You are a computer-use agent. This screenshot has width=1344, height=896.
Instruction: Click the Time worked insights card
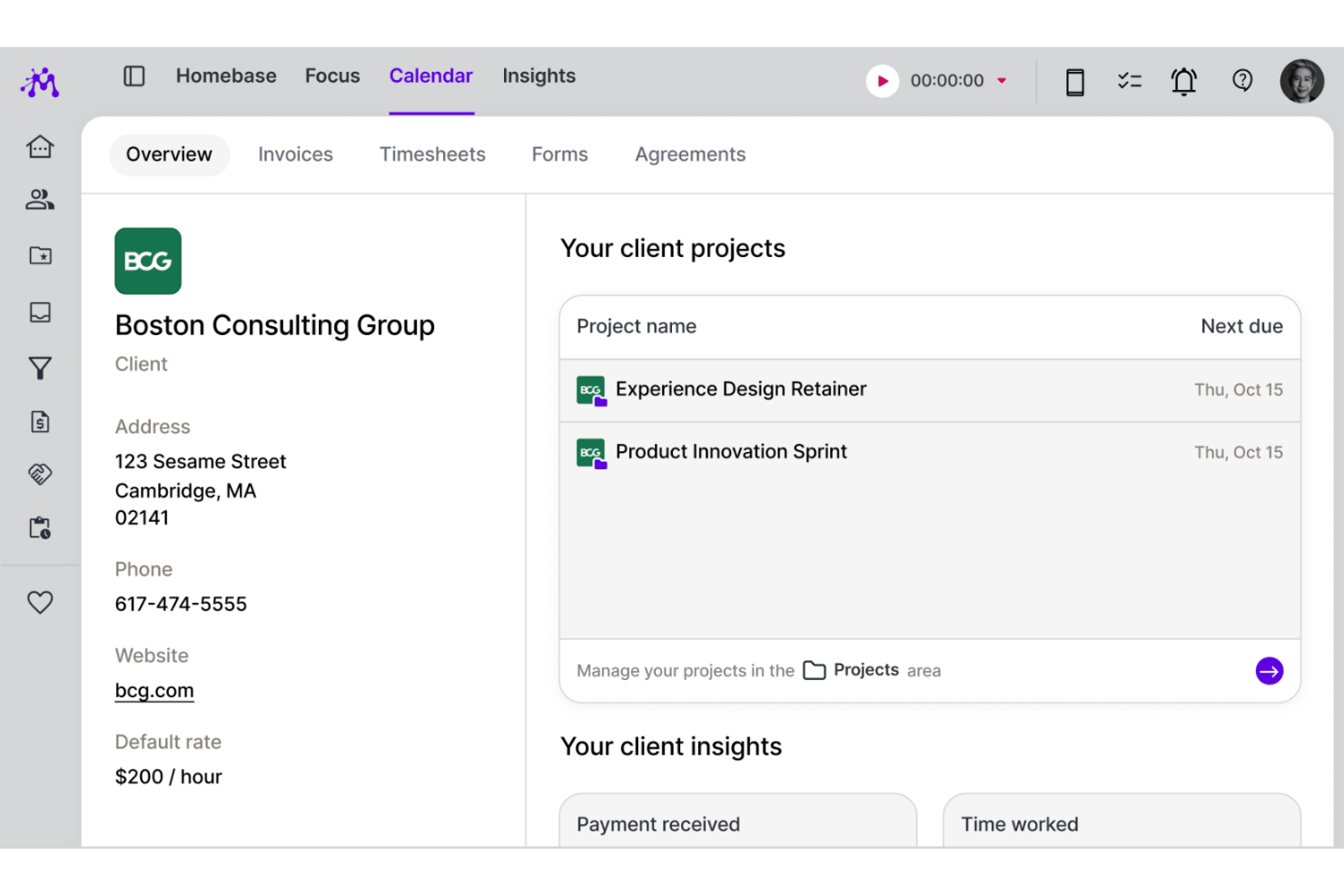[1122, 821]
